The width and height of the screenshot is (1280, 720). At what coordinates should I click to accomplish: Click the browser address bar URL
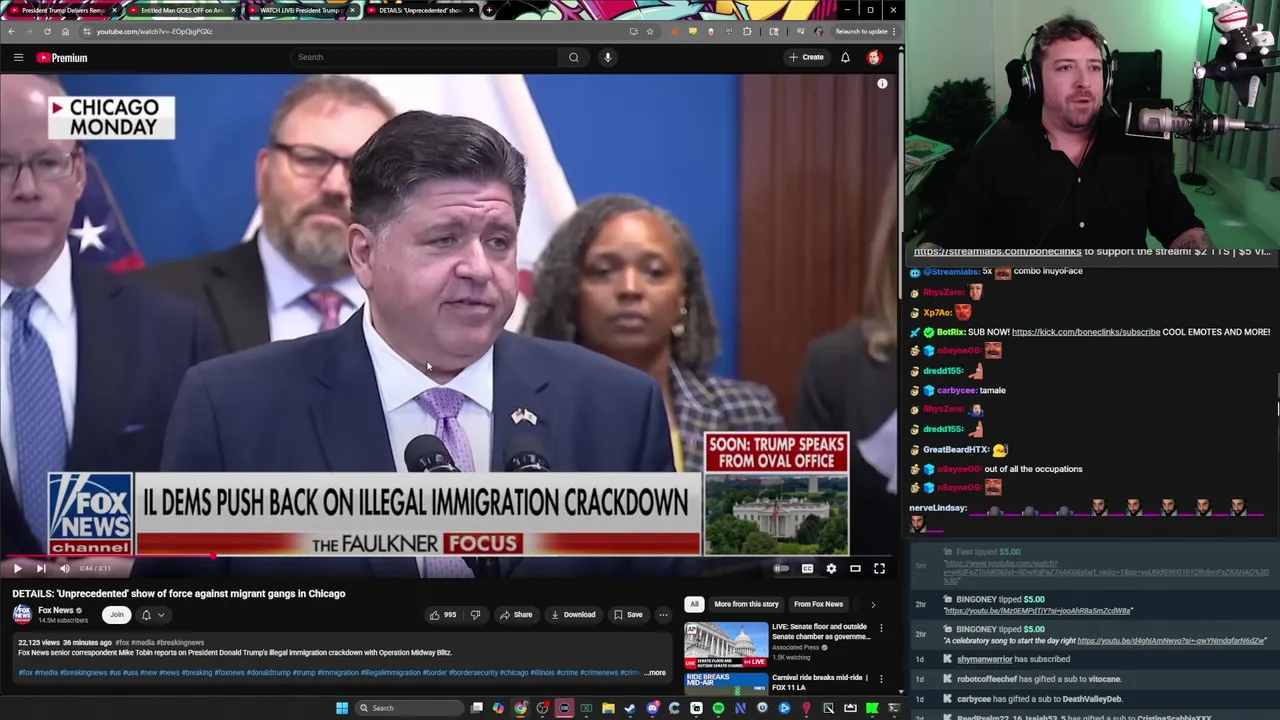(155, 31)
